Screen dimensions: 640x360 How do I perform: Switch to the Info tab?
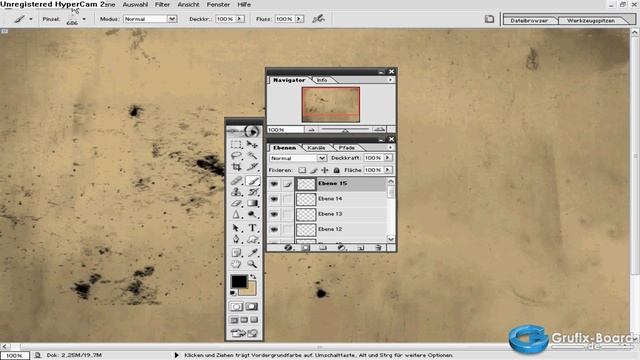point(322,80)
